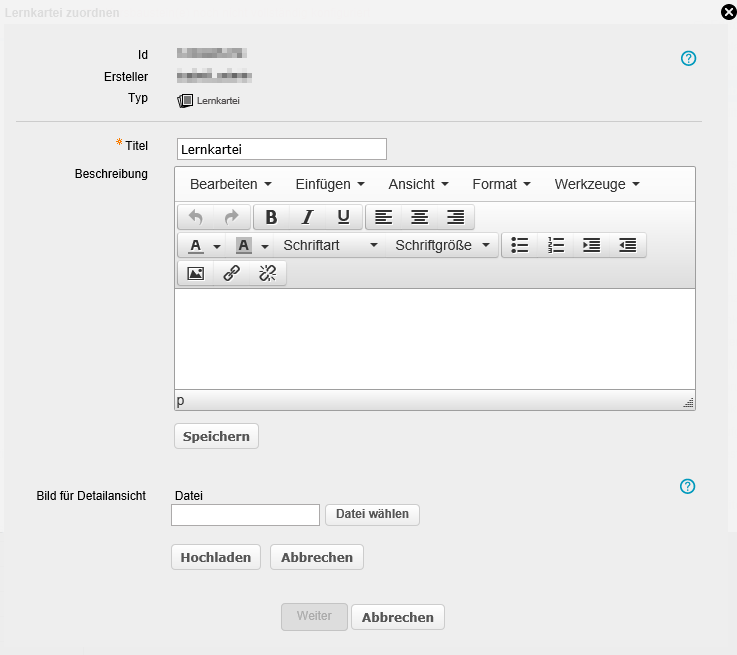Apply italic text formatting

click(307, 217)
